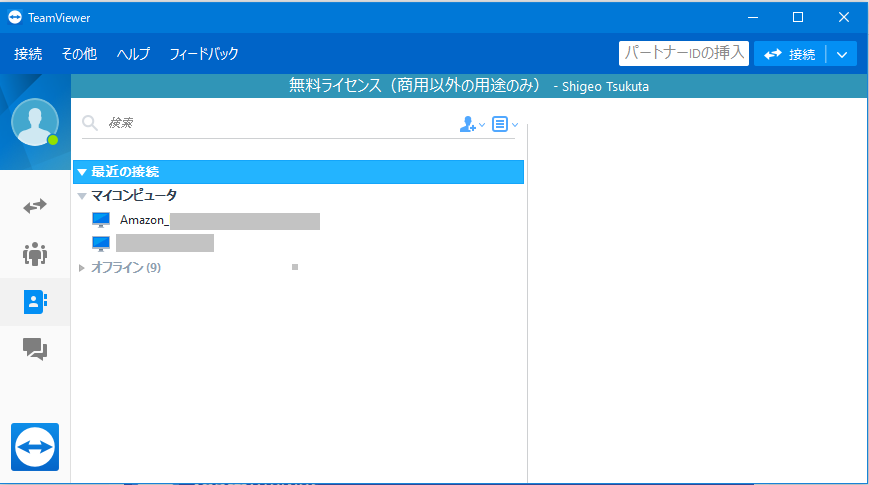Open the その他 menu
Viewport: 869px width, 485px height.
point(79,54)
